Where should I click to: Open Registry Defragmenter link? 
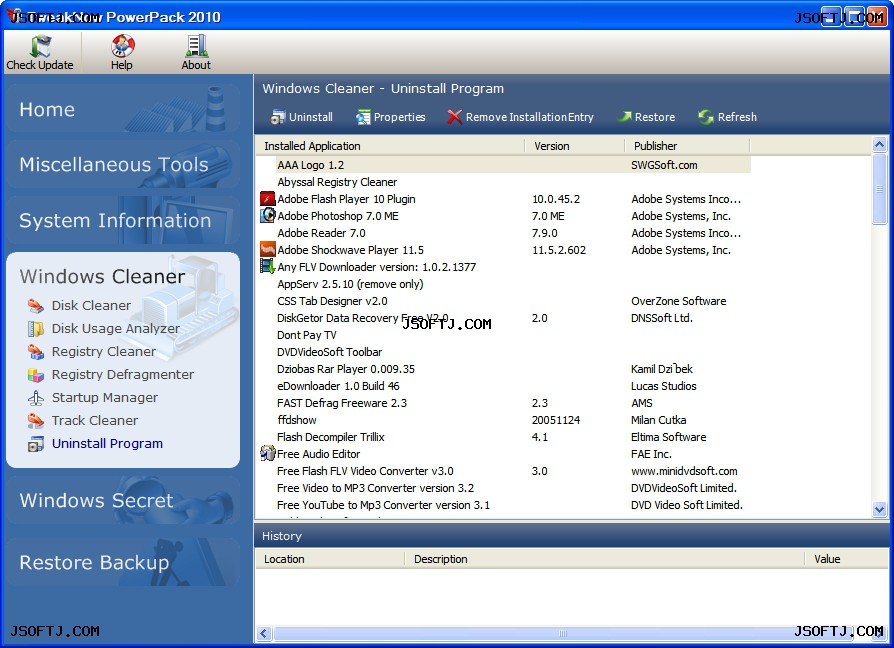(123, 374)
